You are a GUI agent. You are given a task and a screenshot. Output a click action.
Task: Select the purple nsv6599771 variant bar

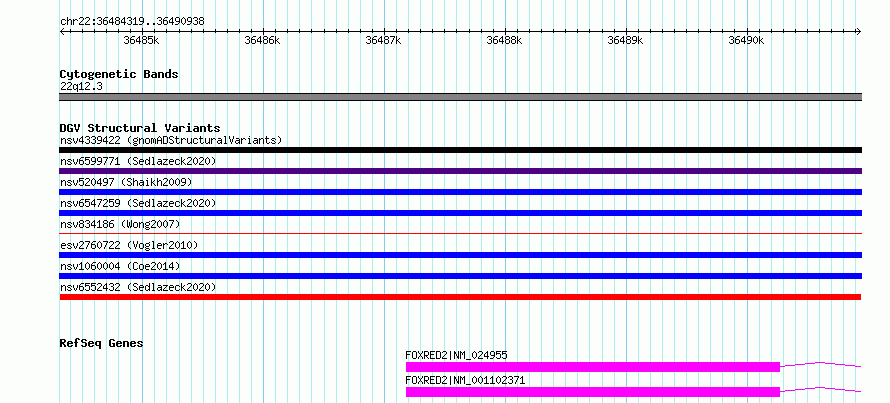click(461, 171)
